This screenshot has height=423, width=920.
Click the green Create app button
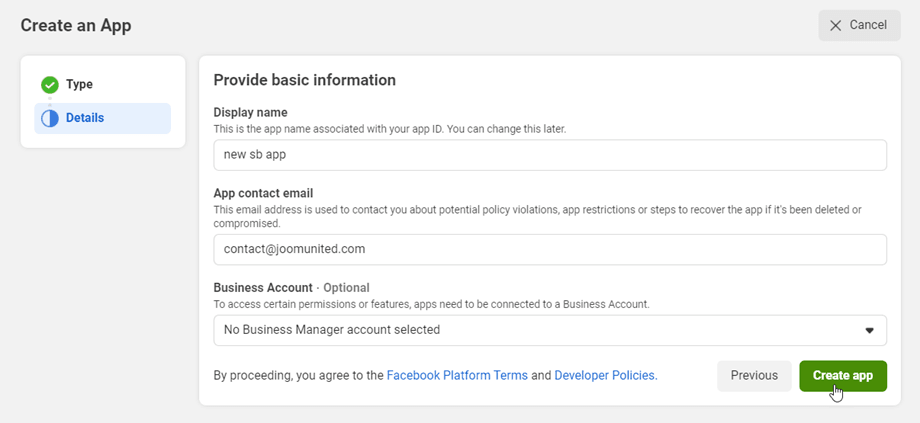[x=843, y=376]
